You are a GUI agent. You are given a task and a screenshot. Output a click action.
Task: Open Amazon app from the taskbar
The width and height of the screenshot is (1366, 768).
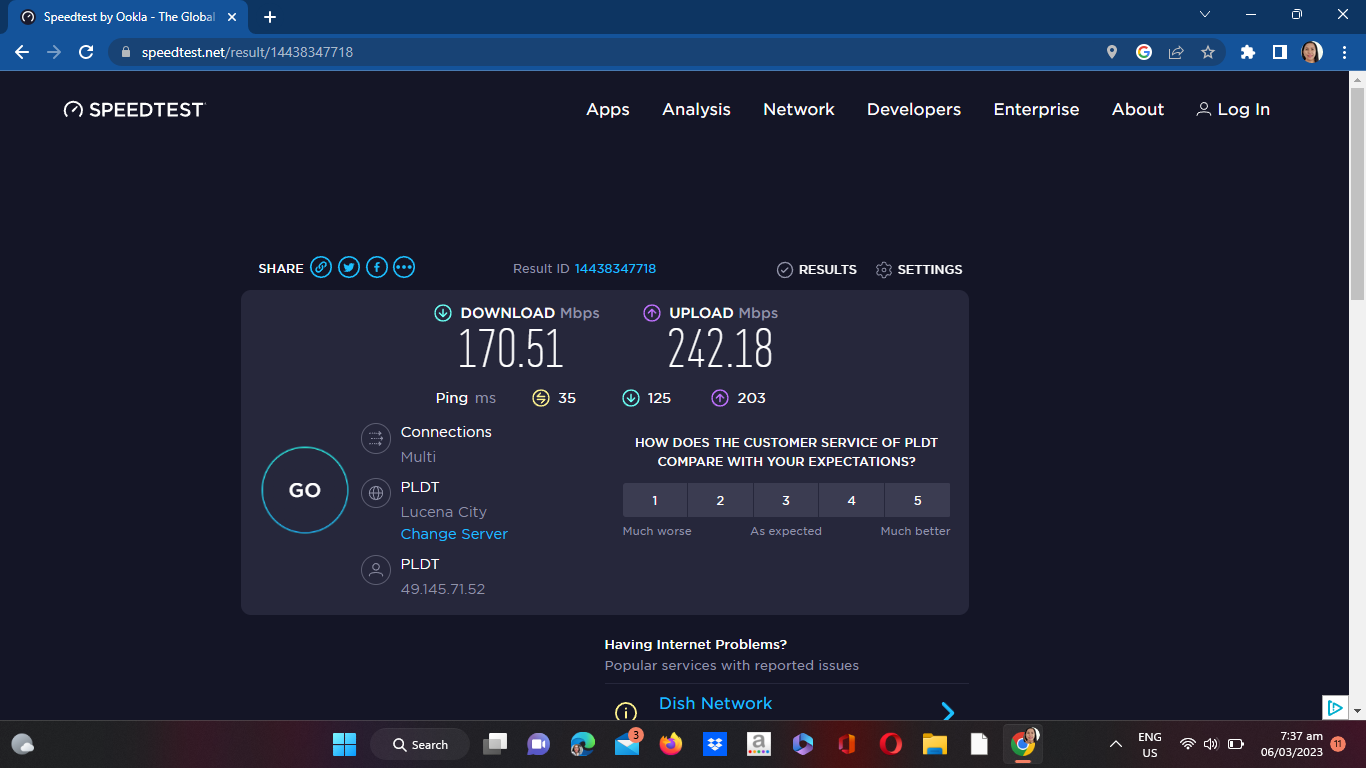tap(758, 744)
